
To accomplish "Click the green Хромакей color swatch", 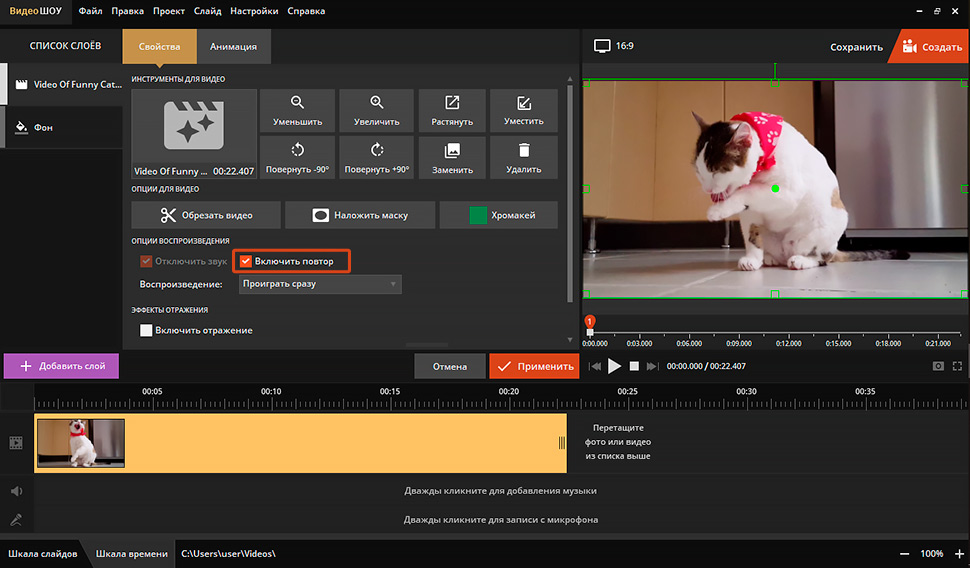I will pyautogui.click(x=478, y=215).
